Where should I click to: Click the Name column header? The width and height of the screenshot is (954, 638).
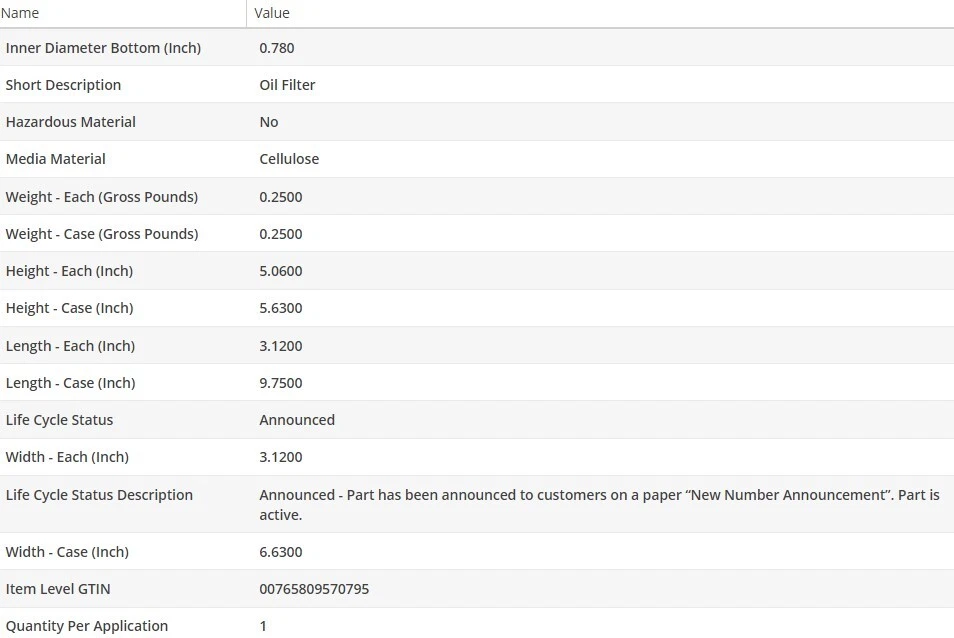21,13
